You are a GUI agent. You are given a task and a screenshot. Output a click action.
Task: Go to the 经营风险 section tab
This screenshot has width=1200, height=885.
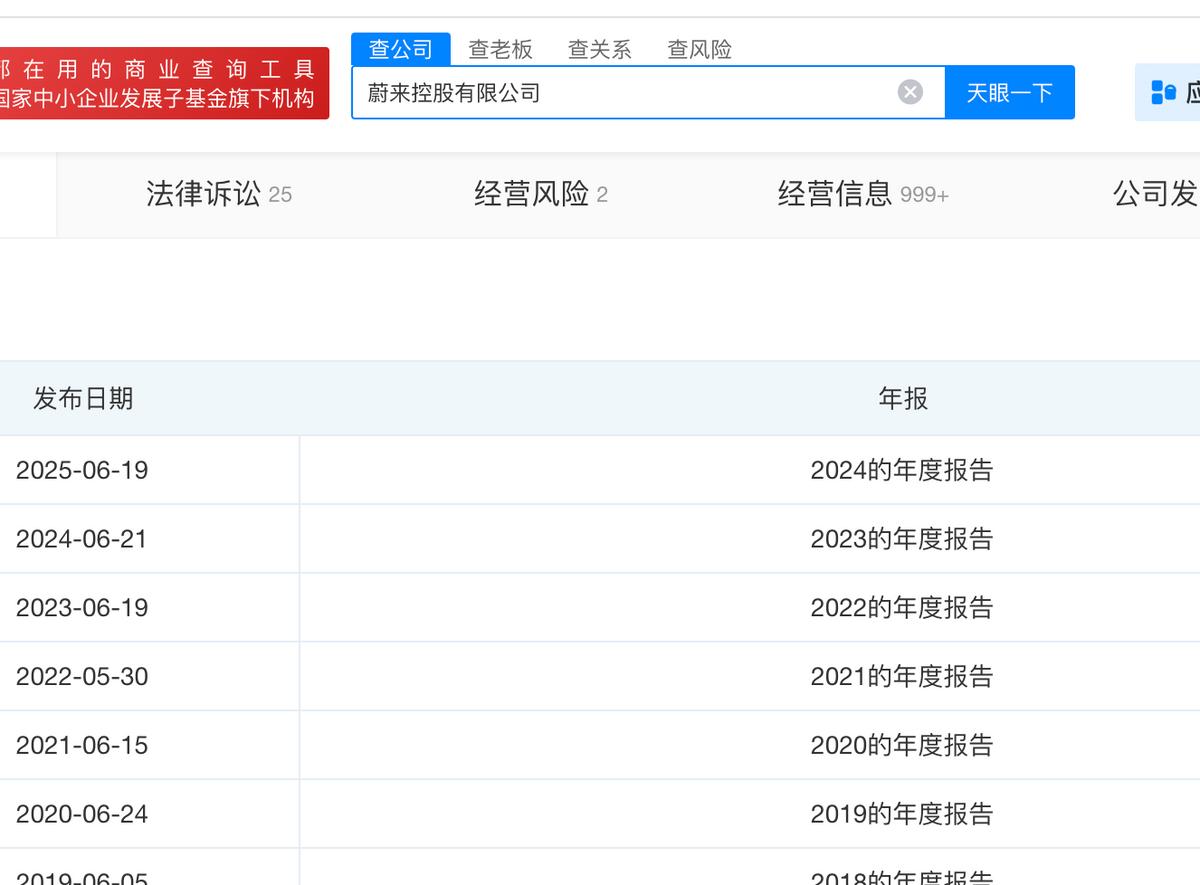coord(540,194)
